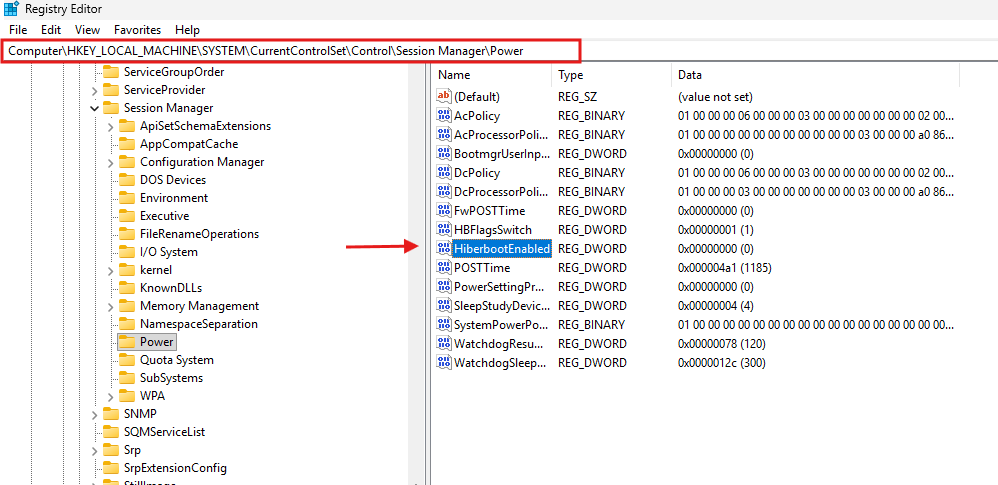This screenshot has height=485, width=998.
Task: Select the I/O System key
Action: pos(169,252)
